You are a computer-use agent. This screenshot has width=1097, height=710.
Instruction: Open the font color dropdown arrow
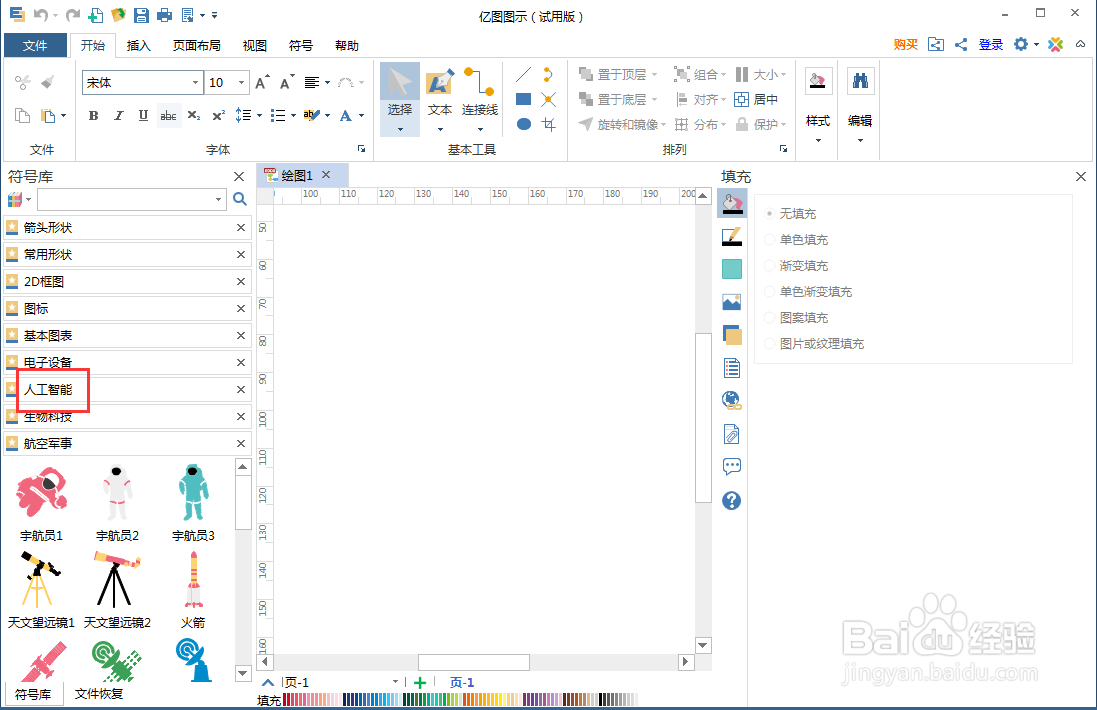[x=362, y=115]
